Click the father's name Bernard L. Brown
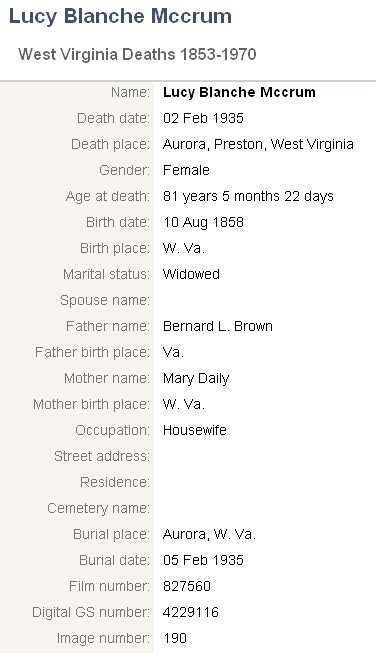This screenshot has height=653, width=391. point(218,326)
